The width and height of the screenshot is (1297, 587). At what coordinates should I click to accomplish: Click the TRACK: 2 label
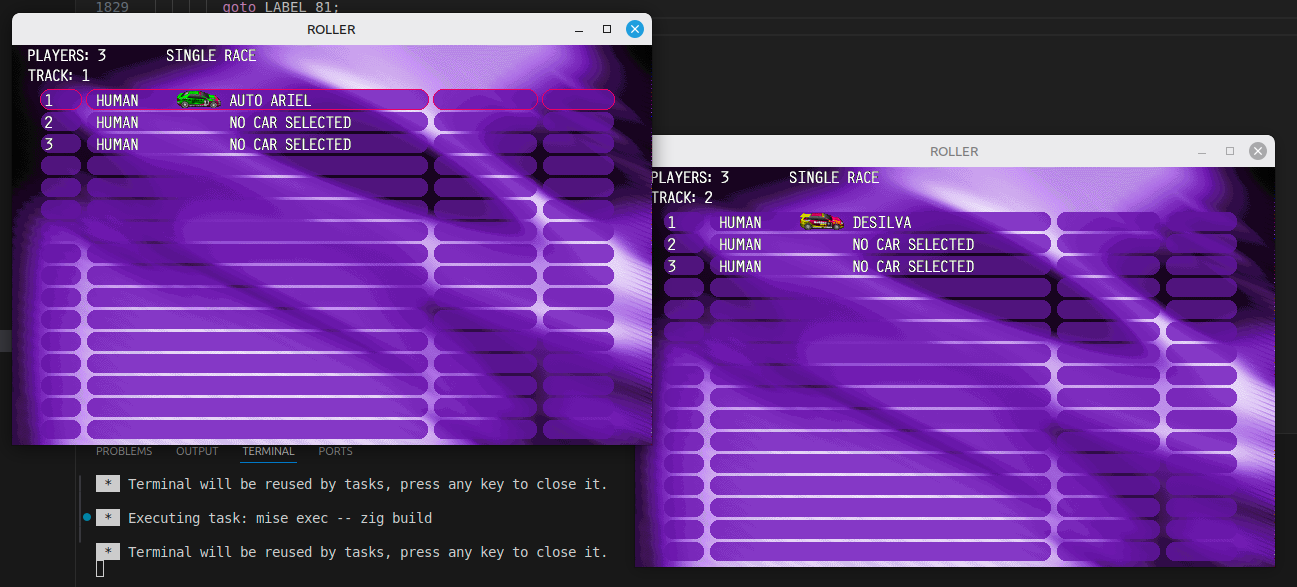tap(682, 198)
